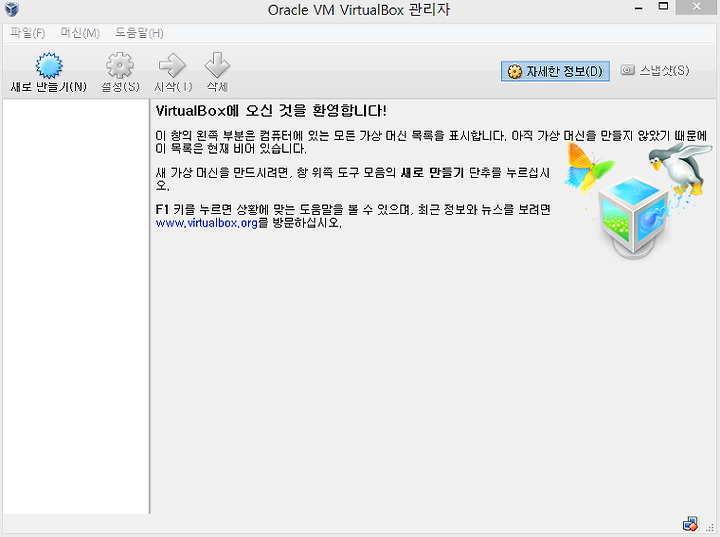Open the 파일(F) menu

(28, 33)
